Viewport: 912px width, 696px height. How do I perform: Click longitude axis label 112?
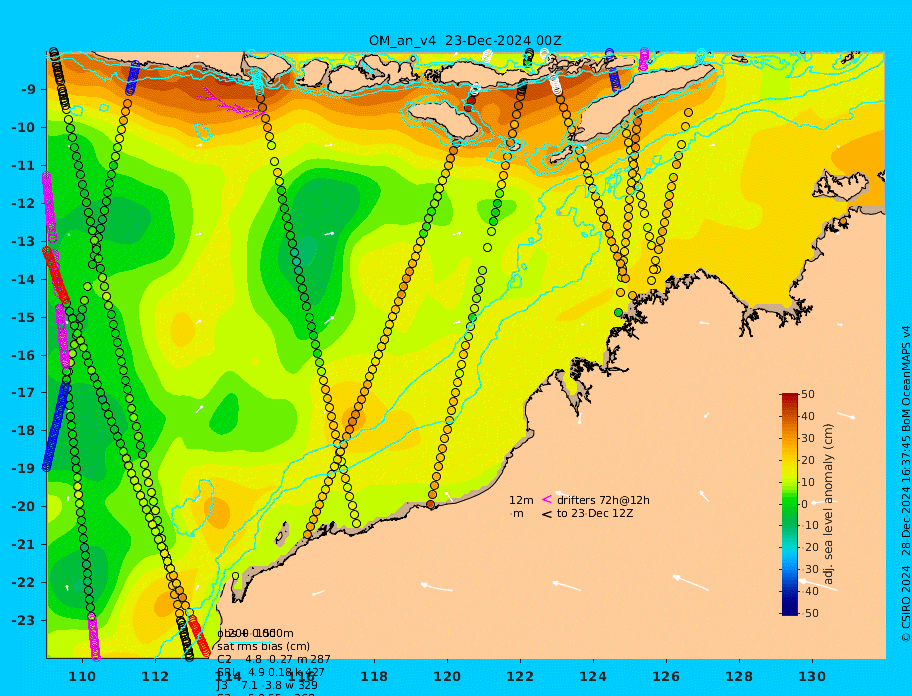(155, 676)
